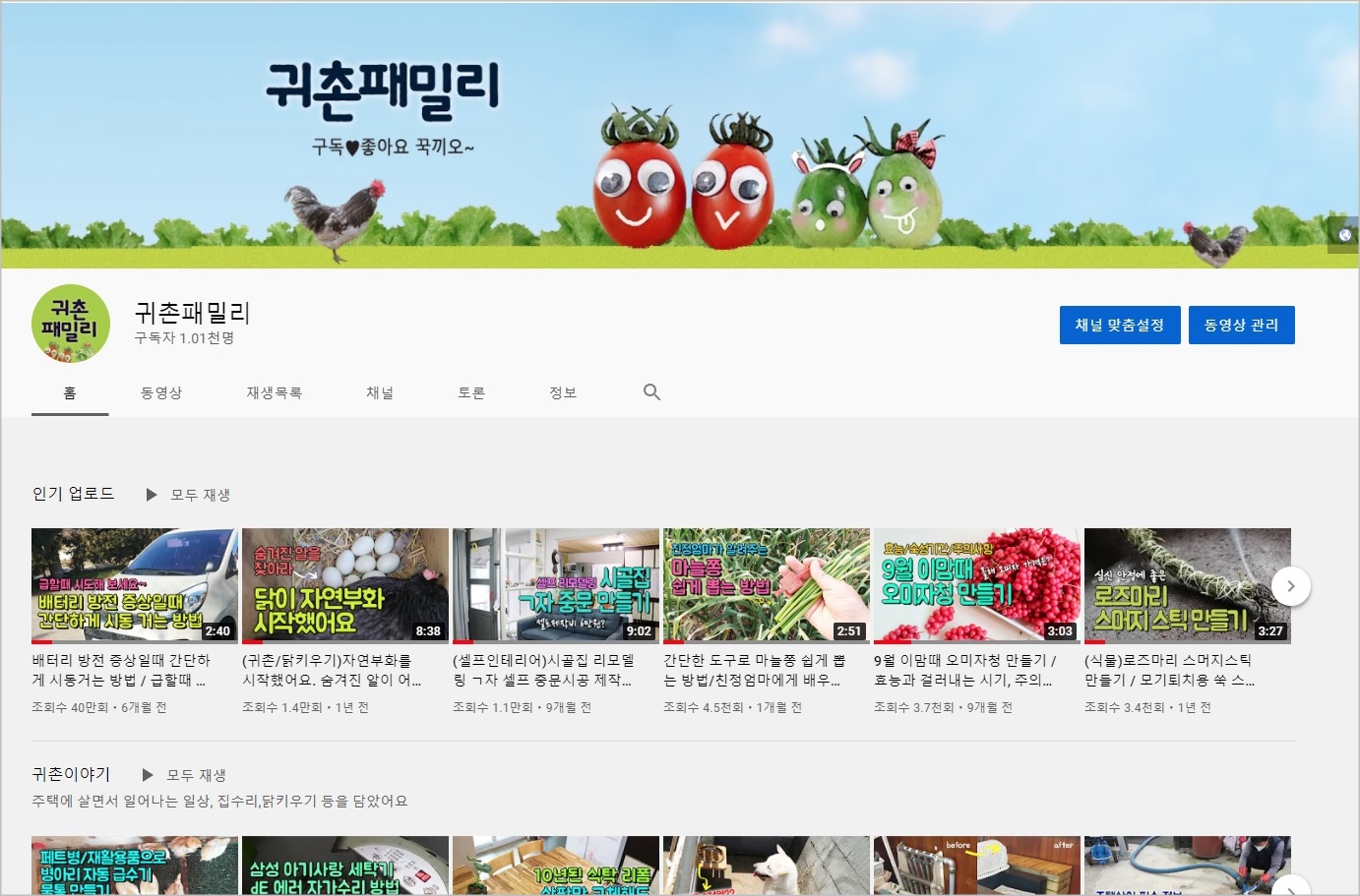Open the 재생목록 tab
This screenshot has height=896, width=1360.
point(275,392)
